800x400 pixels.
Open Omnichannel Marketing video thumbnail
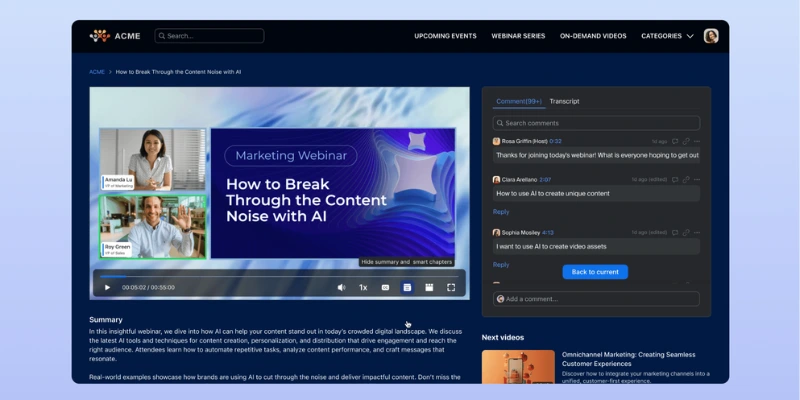pos(518,367)
